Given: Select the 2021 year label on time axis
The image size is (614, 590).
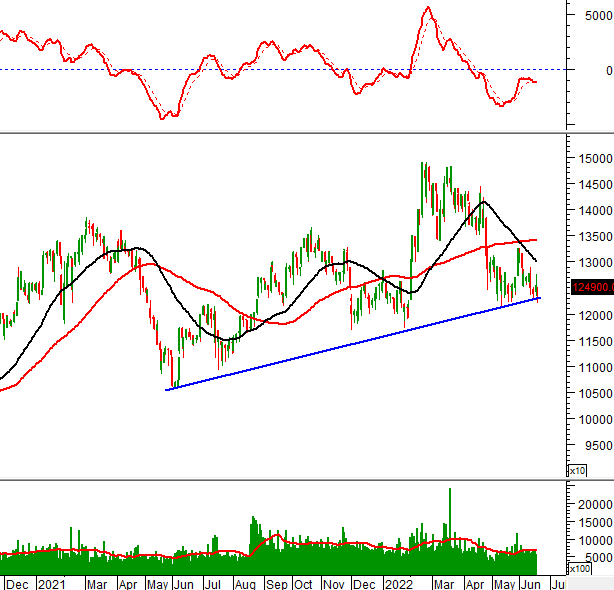Looking at the screenshot, I should pos(51,582).
